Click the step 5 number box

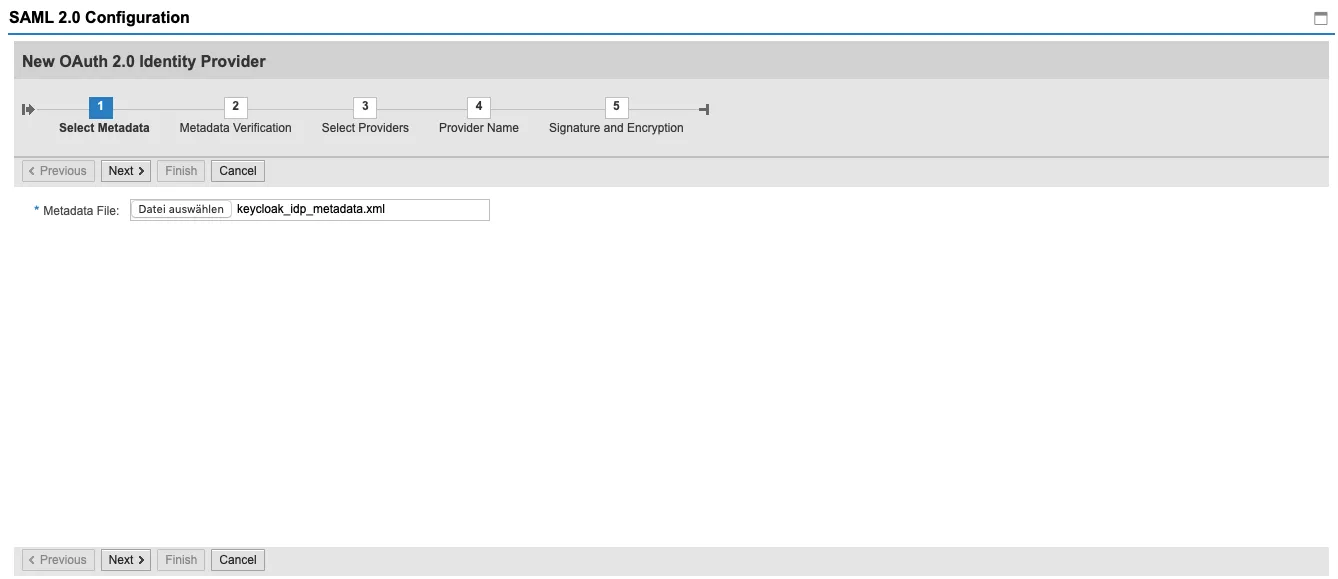pos(616,107)
